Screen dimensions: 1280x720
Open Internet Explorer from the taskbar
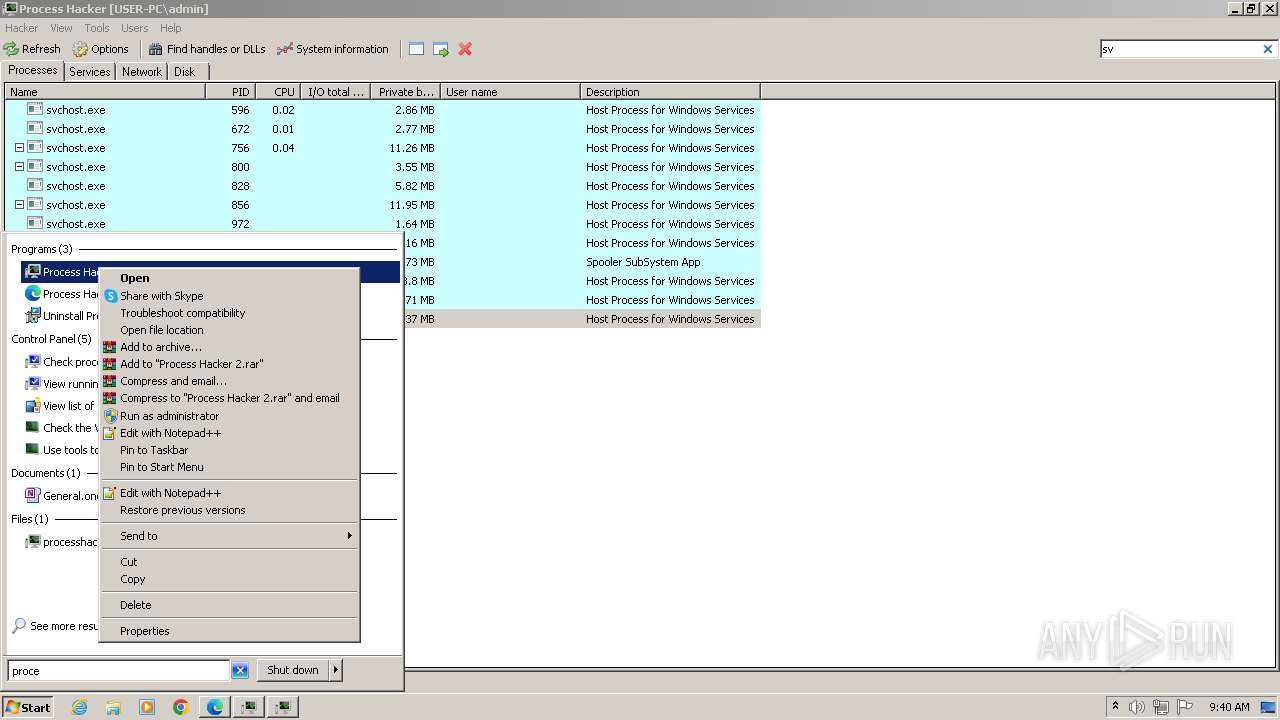pos(79,707)
